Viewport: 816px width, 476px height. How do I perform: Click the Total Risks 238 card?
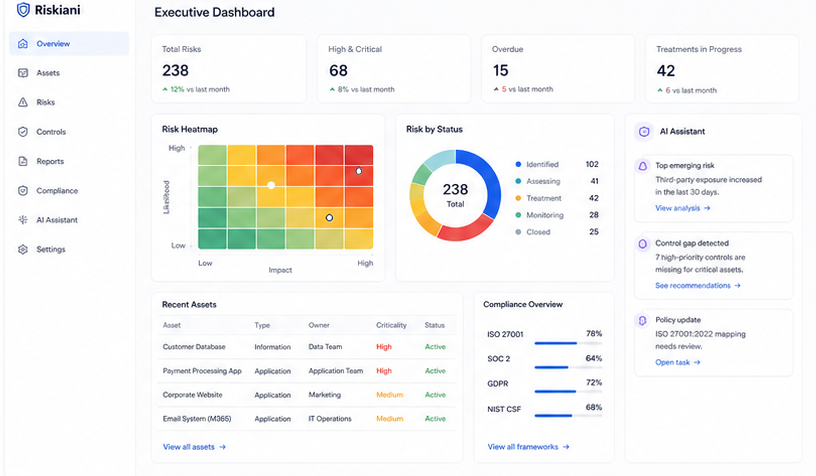pyautogui.click(x=228, y=69)
